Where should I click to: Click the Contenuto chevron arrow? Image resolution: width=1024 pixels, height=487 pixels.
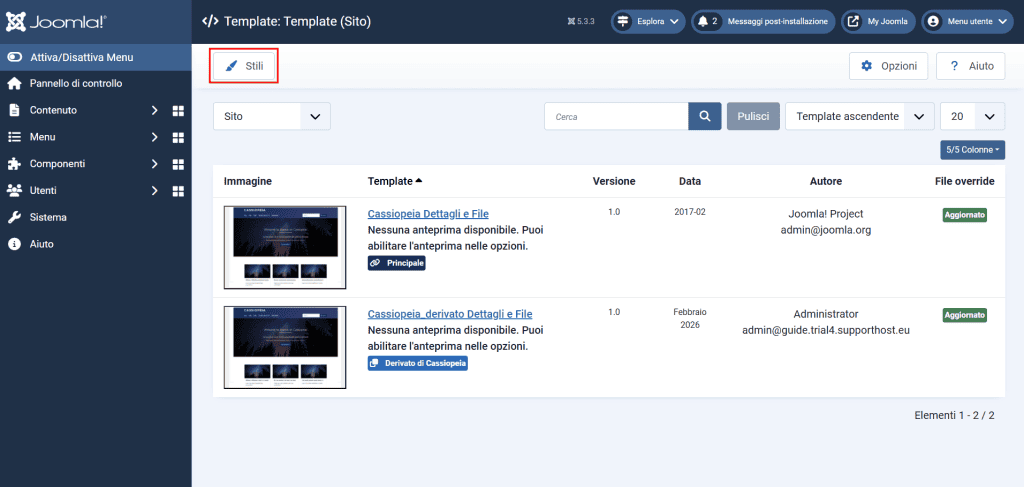155,110
